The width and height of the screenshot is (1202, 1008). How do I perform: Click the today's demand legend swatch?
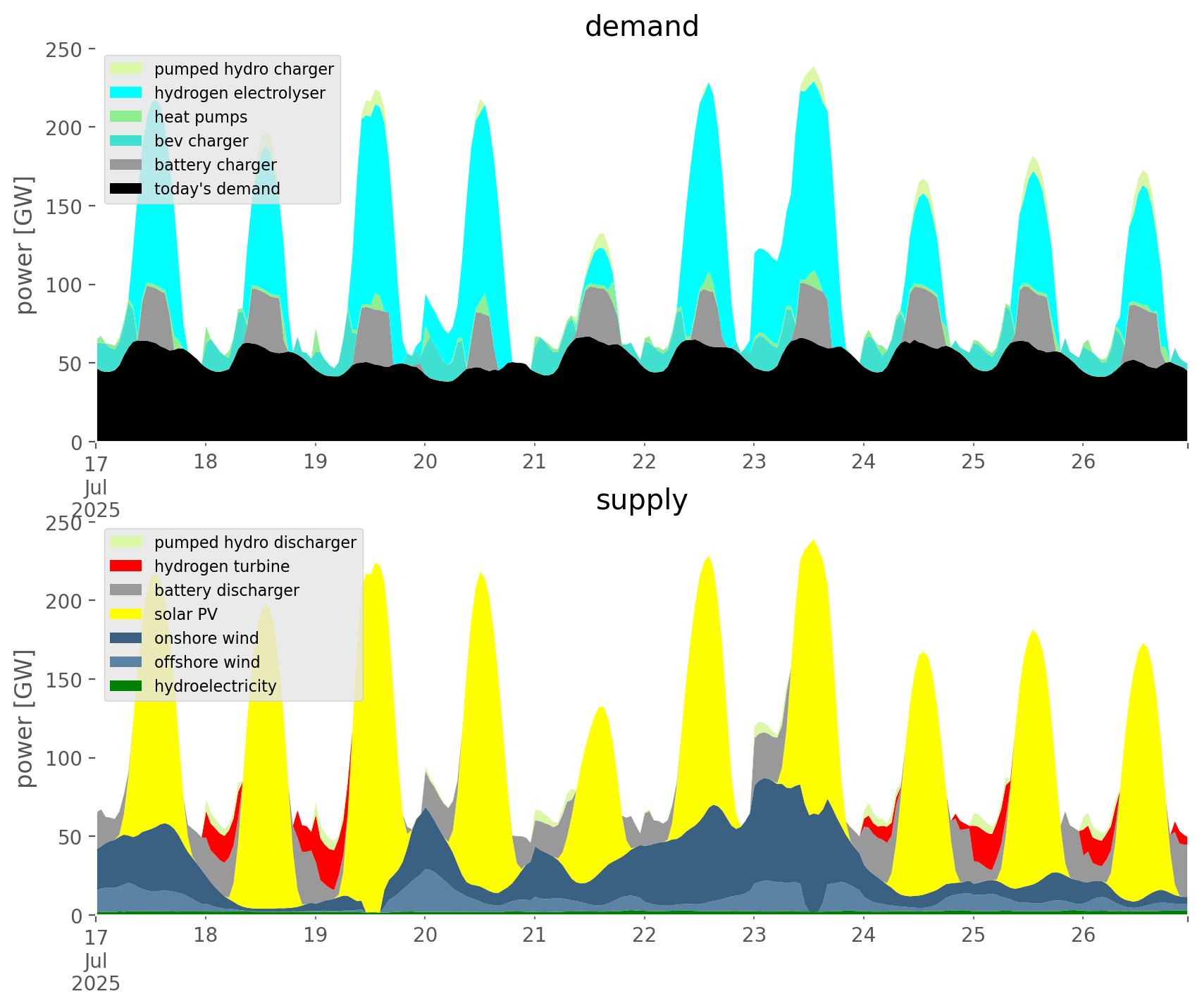point(127,189)
